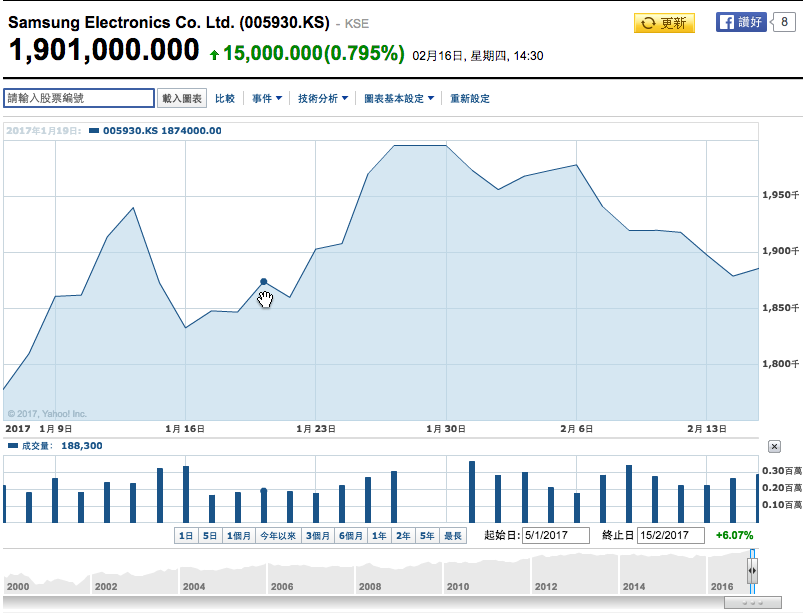Expand the 技術分析 technical analysis dropdown

pos(323,98)
